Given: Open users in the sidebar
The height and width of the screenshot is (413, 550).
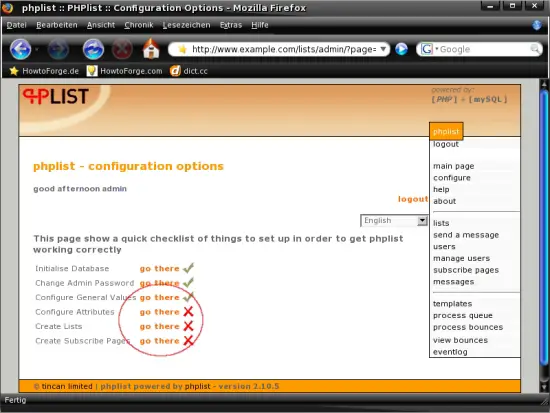Looking at the screenshot, I should [444, 247].
